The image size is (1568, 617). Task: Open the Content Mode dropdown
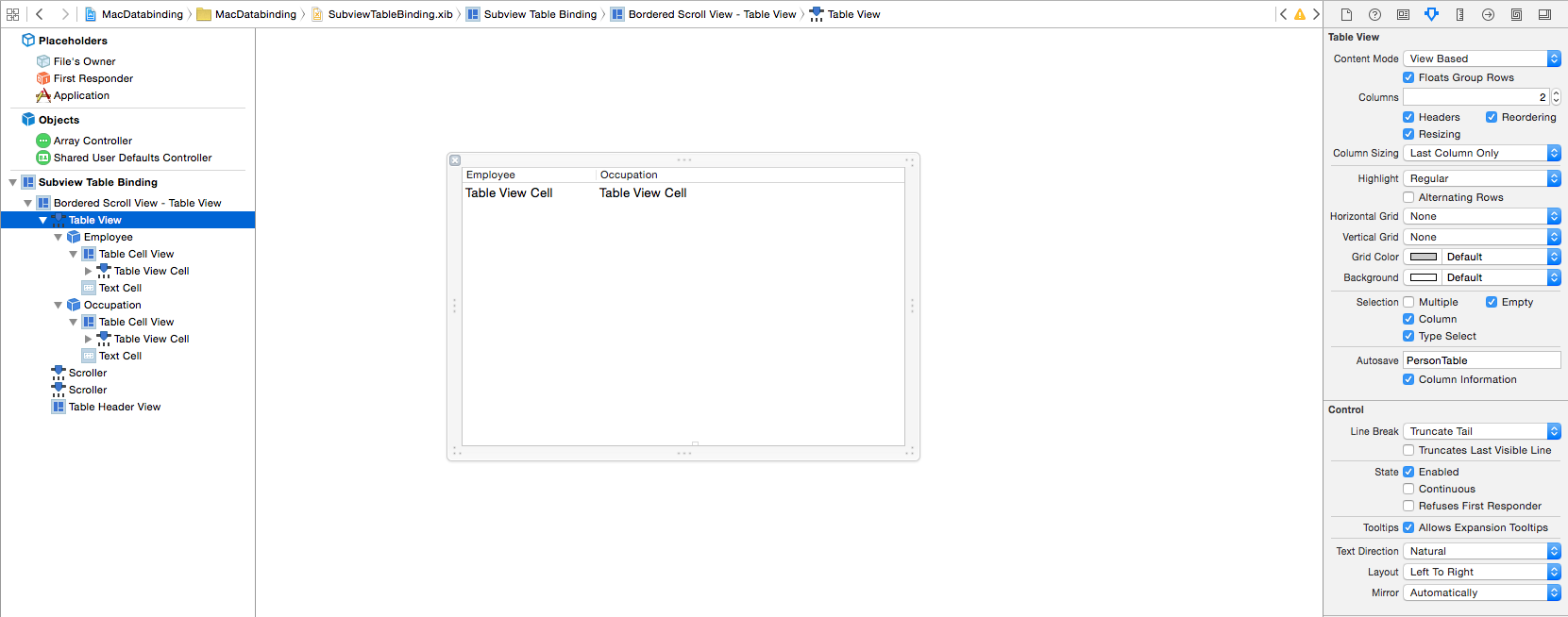[1482, 58]
